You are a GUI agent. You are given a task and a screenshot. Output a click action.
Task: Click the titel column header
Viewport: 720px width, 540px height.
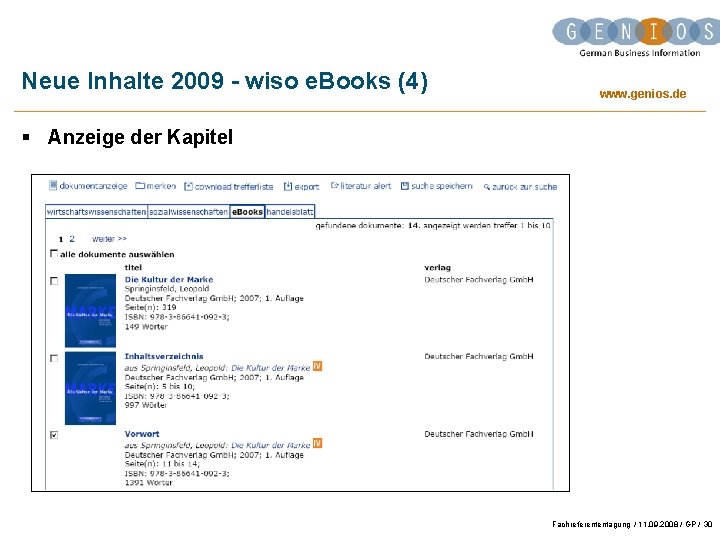(133, 267)
